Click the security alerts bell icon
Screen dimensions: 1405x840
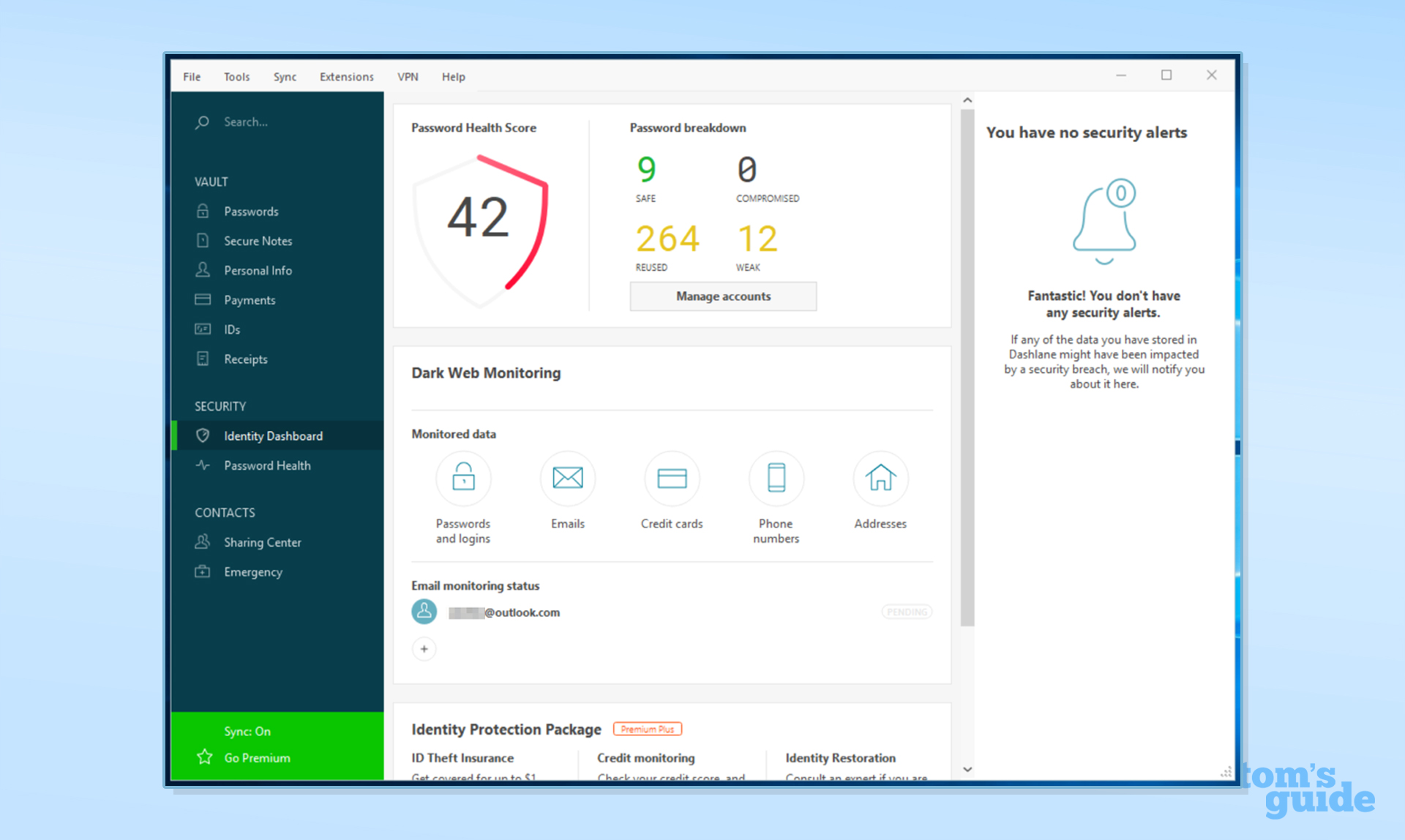tap(1104, 222)
